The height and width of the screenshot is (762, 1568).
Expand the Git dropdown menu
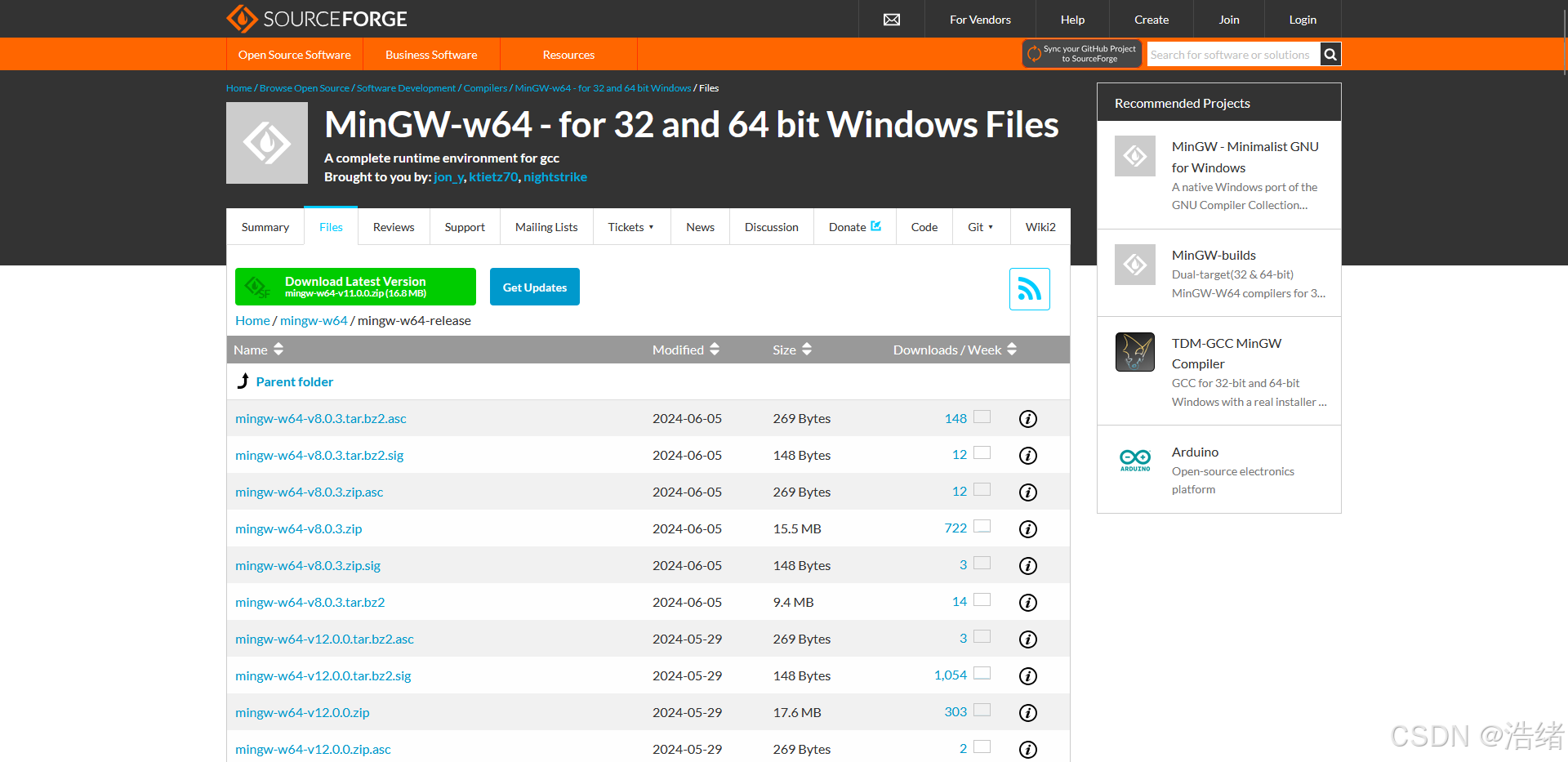(x=981, y=227)
